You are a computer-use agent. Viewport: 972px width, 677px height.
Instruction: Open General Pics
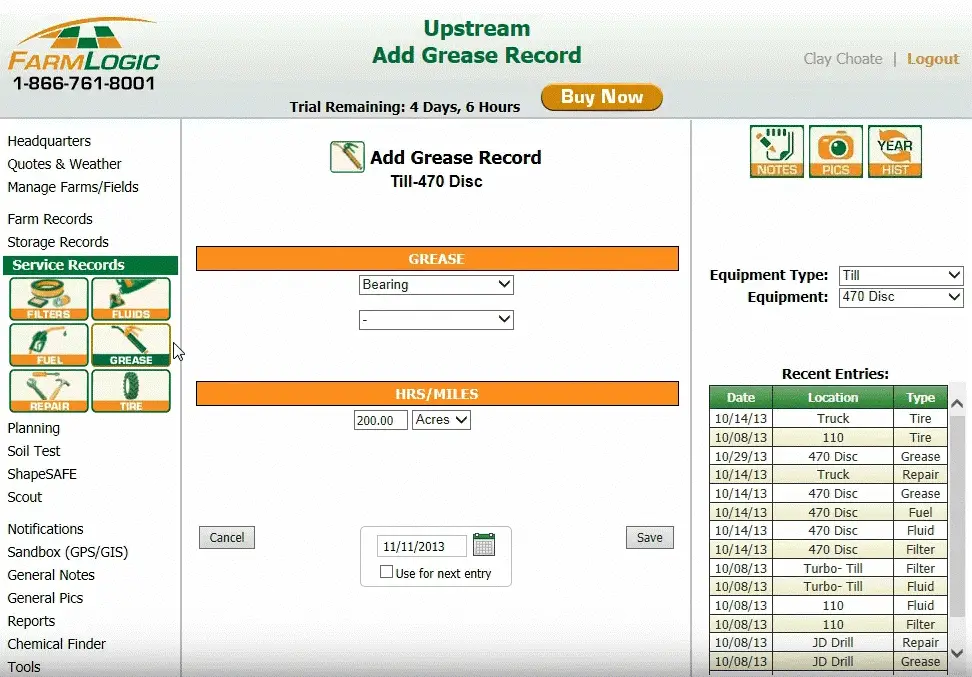[45, 598]
